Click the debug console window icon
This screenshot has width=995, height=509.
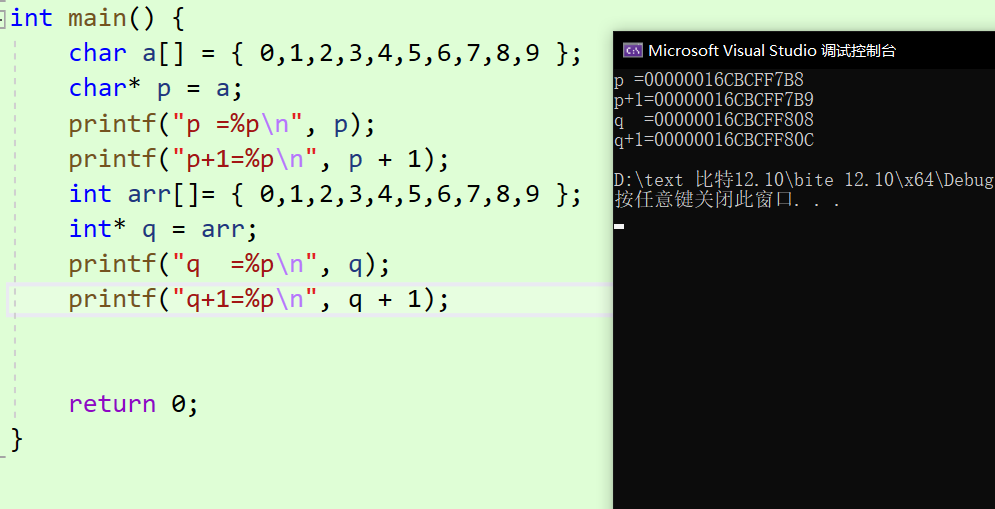(633, 51)
